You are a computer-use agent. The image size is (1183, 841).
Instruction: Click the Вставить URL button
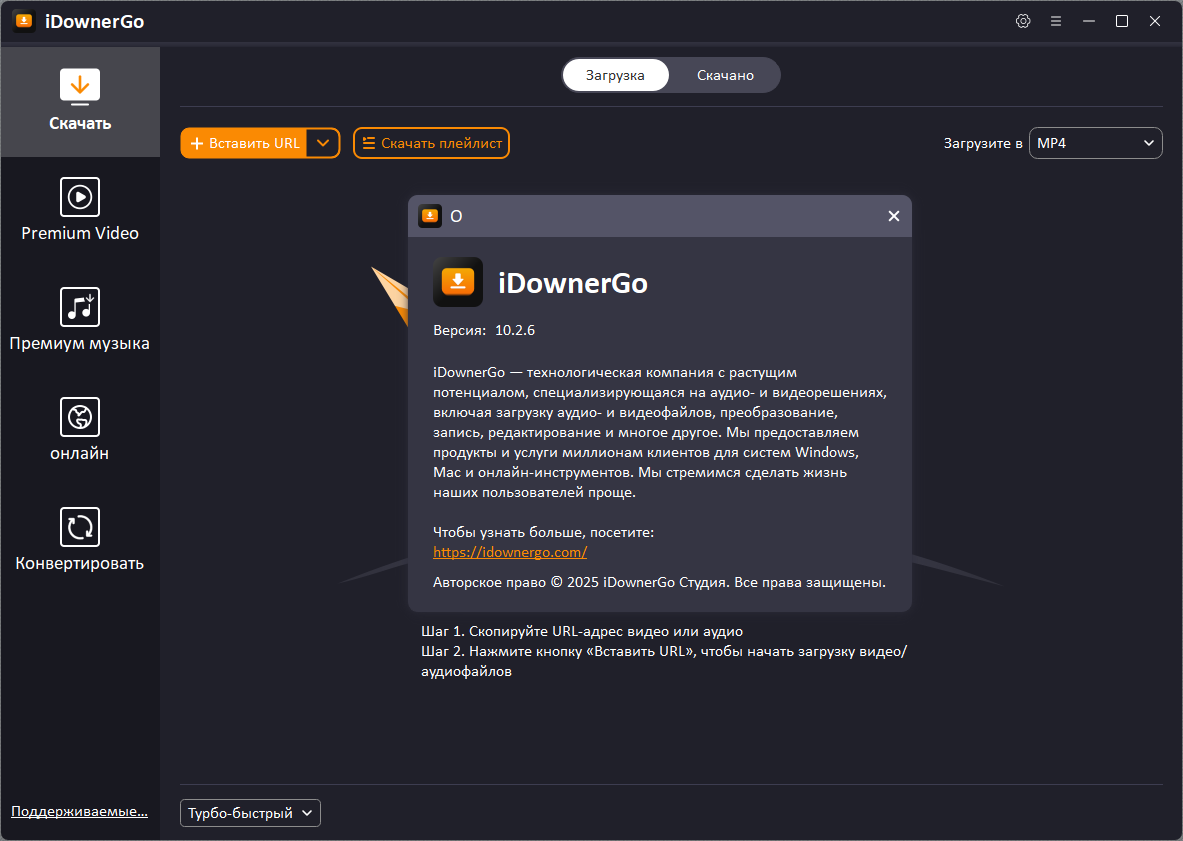[x=244, y=143]
